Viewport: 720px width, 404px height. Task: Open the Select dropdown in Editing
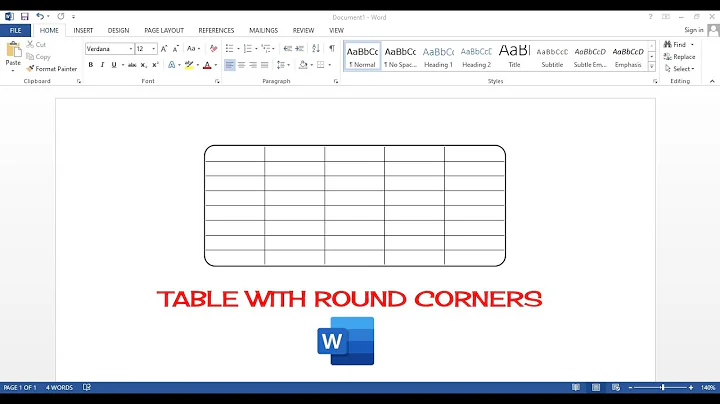pos(680,68)
